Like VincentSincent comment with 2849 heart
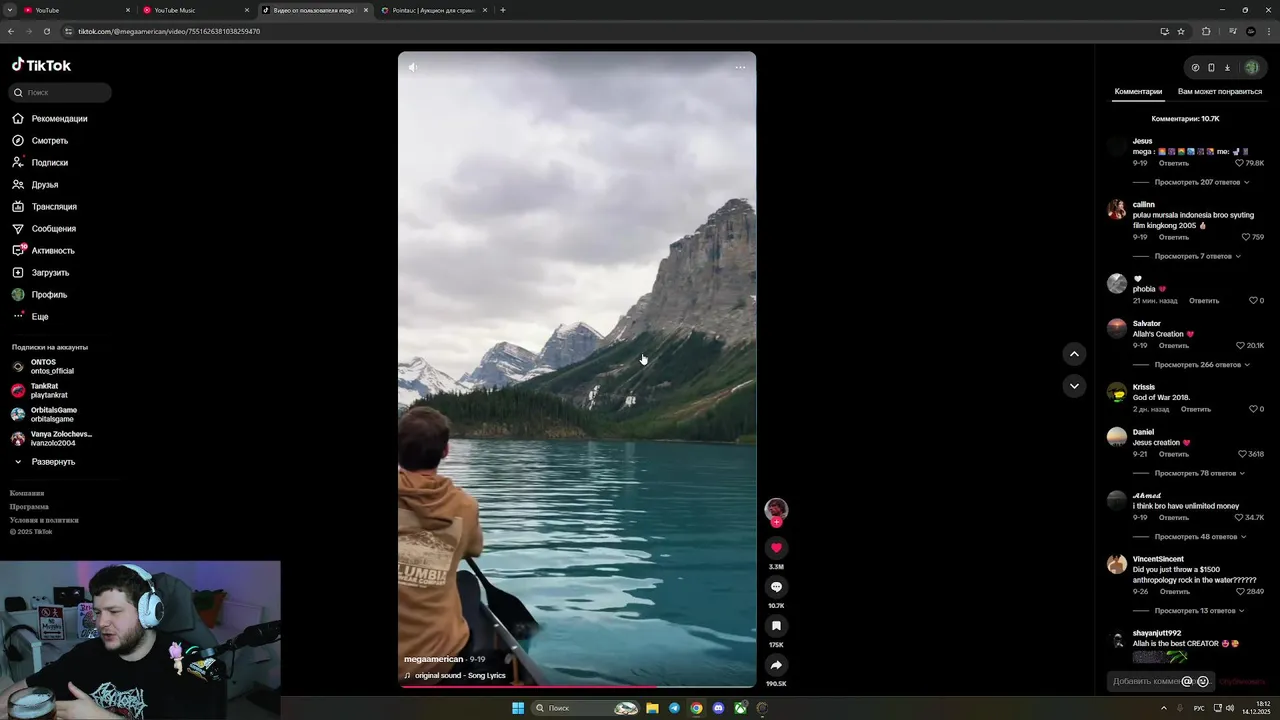 tap(1241, 591)
